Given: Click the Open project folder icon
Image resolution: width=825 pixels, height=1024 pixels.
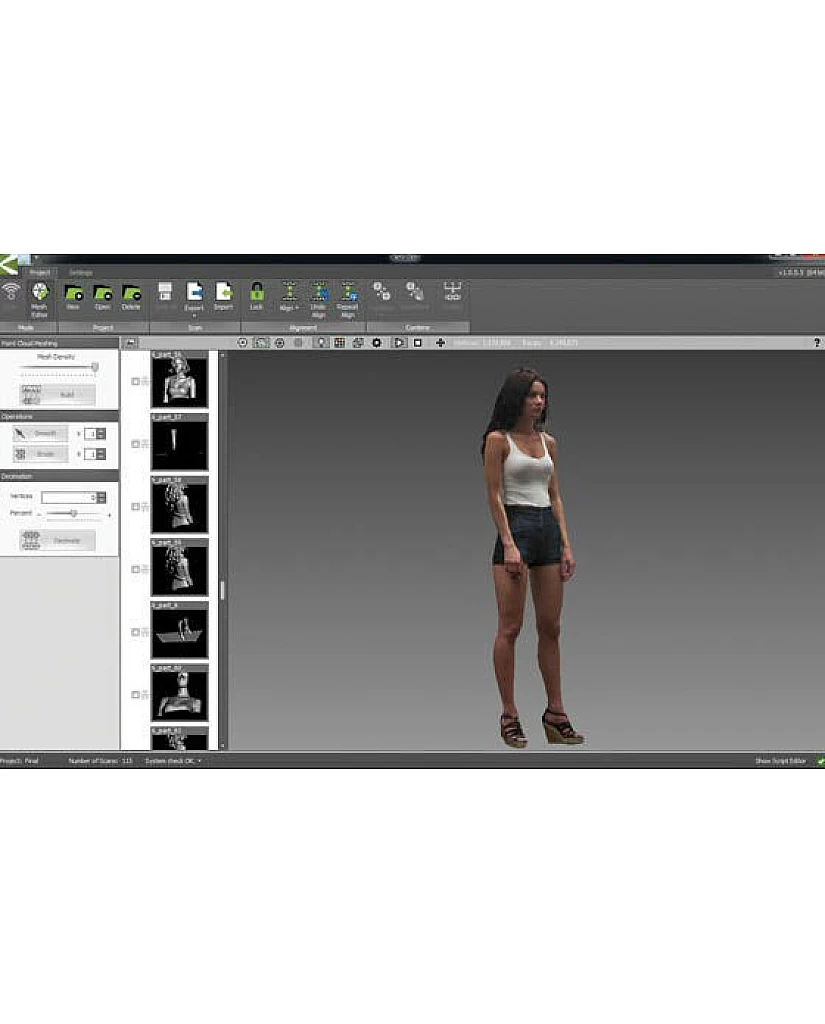Looking at the screenshot, I should click(102, 296).
